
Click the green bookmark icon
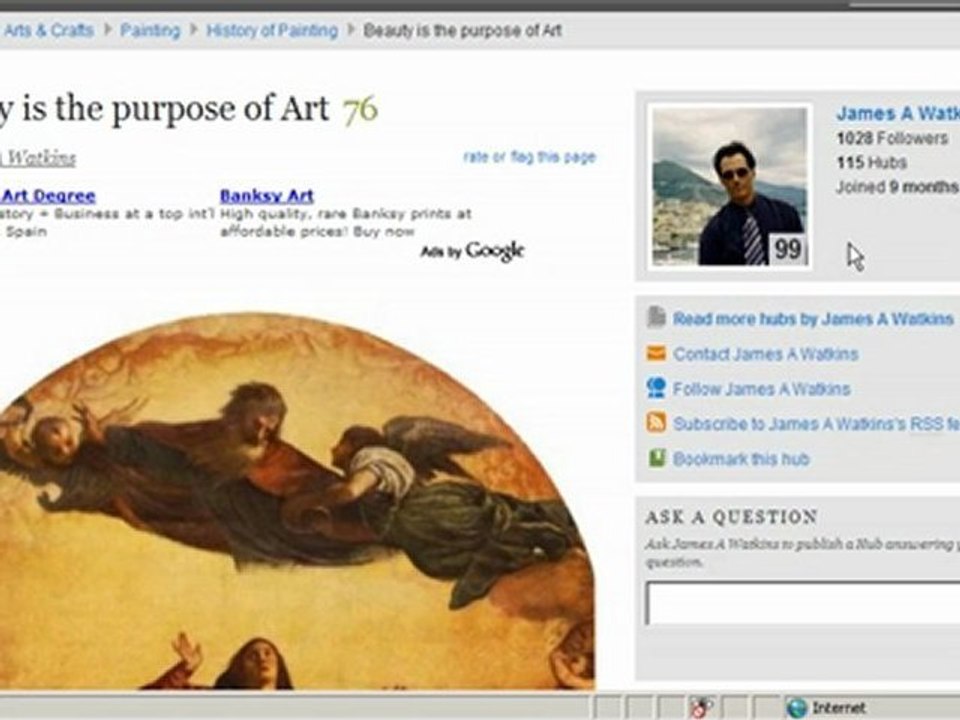tap(656, 458)
